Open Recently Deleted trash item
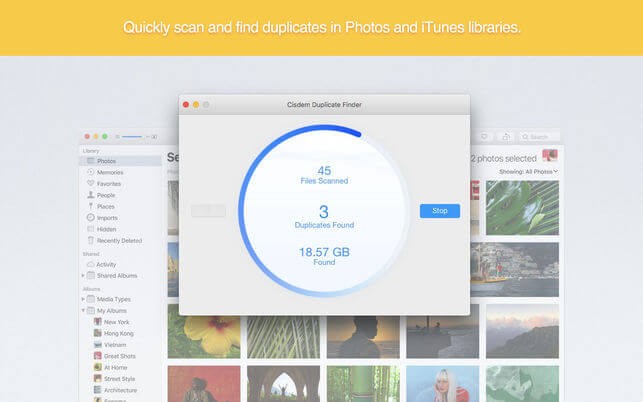 115,240
